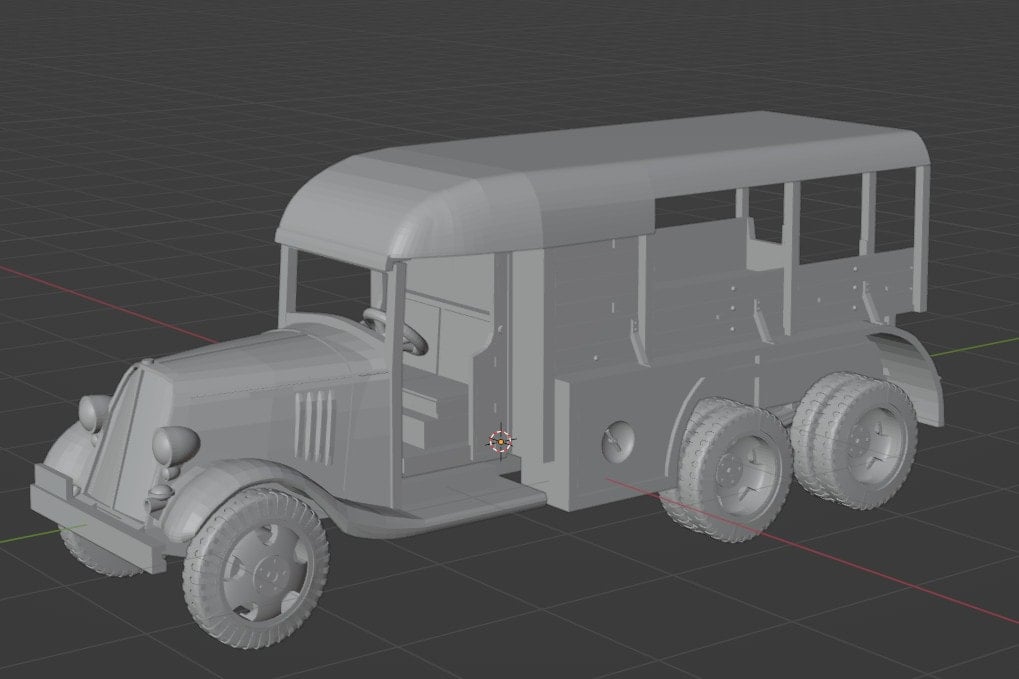Click the 3D cursor in the viewport
1019x679 pixels.
click(500, 441)
